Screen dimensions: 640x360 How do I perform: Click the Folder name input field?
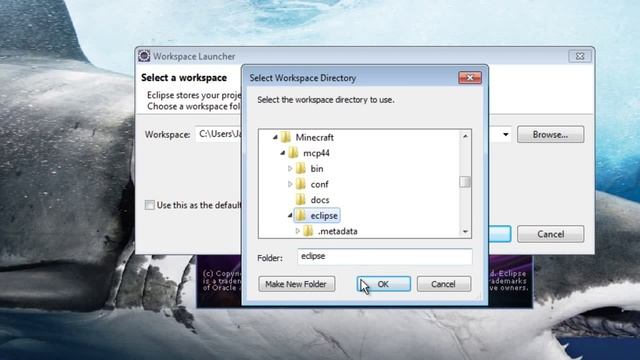[x=384, y=256]
